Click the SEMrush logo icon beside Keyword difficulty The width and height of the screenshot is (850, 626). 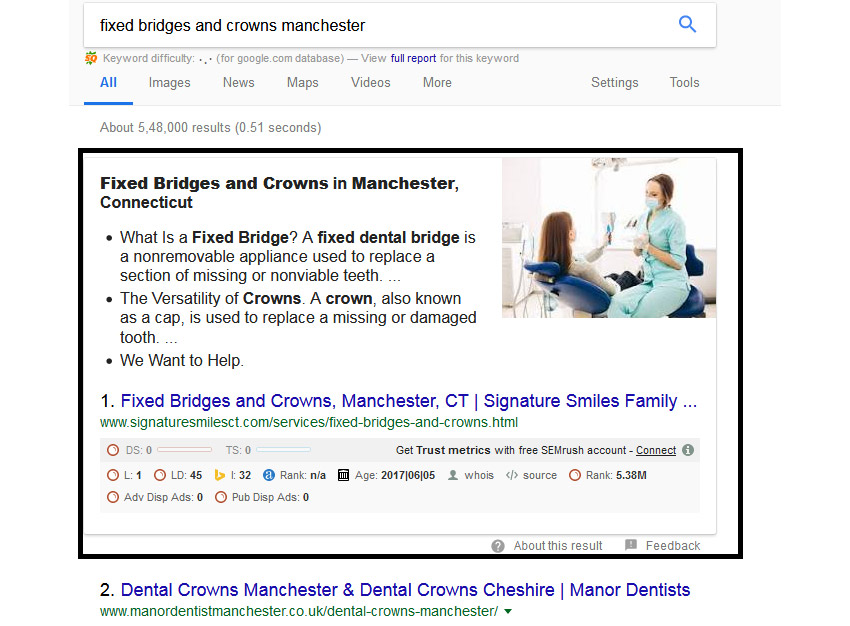[x=91, y=58]
